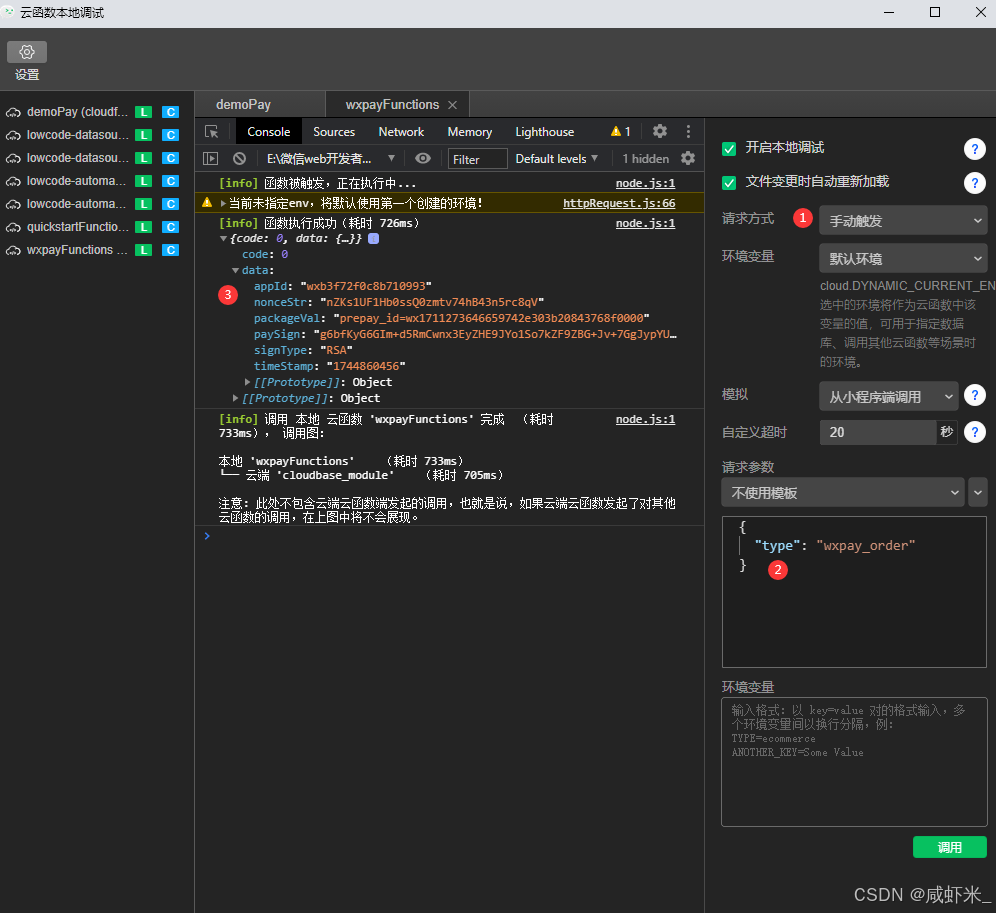This screenshot has width=996, height=913.
Task: Click the object info badge after {code: 0, data}
Action: point(374,238)
